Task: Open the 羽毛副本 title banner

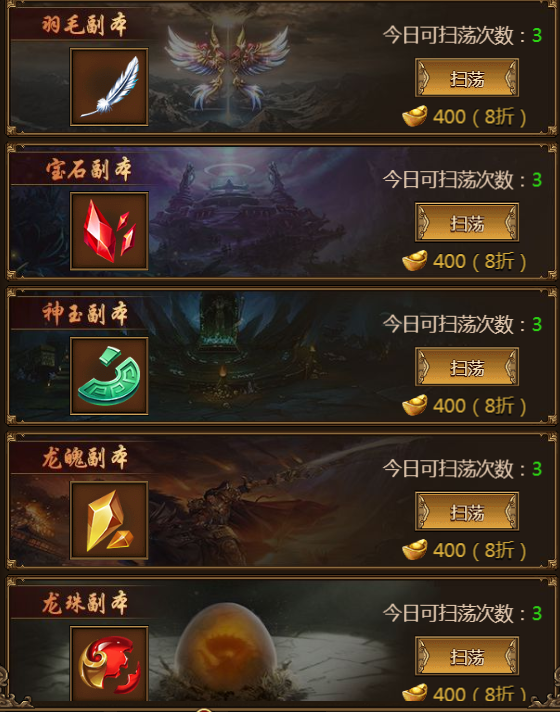Action: [84, 25]
